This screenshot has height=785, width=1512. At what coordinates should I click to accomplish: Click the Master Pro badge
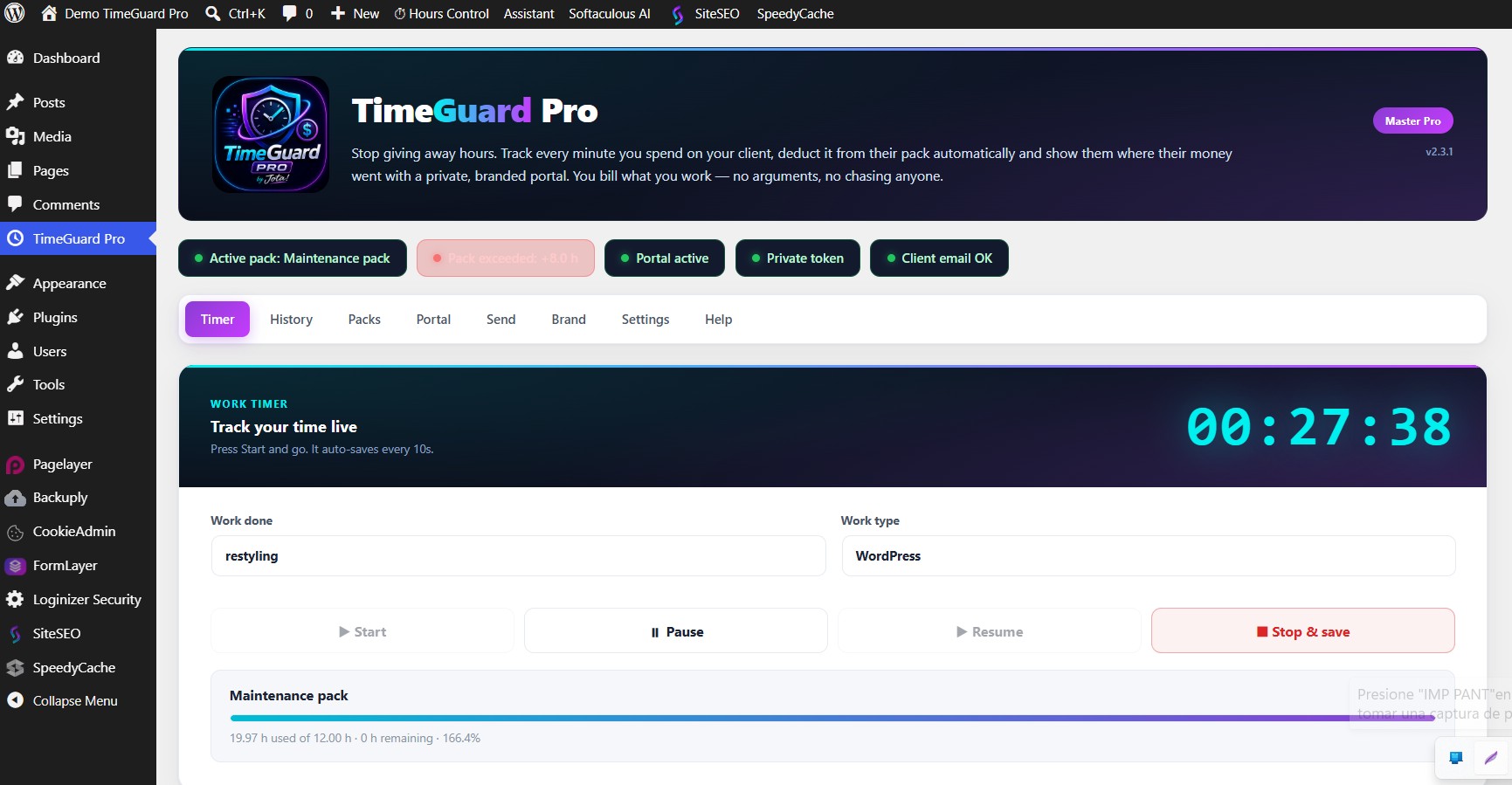(x=1412, y=121)
